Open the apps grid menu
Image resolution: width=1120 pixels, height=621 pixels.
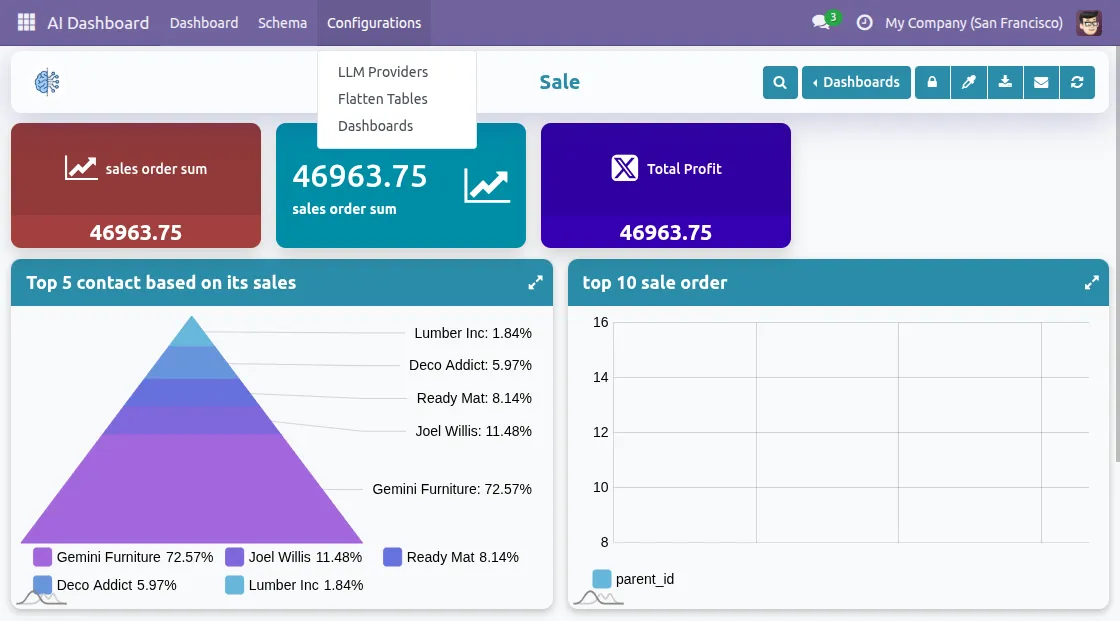pyautogui.click(x=26, y=22)
